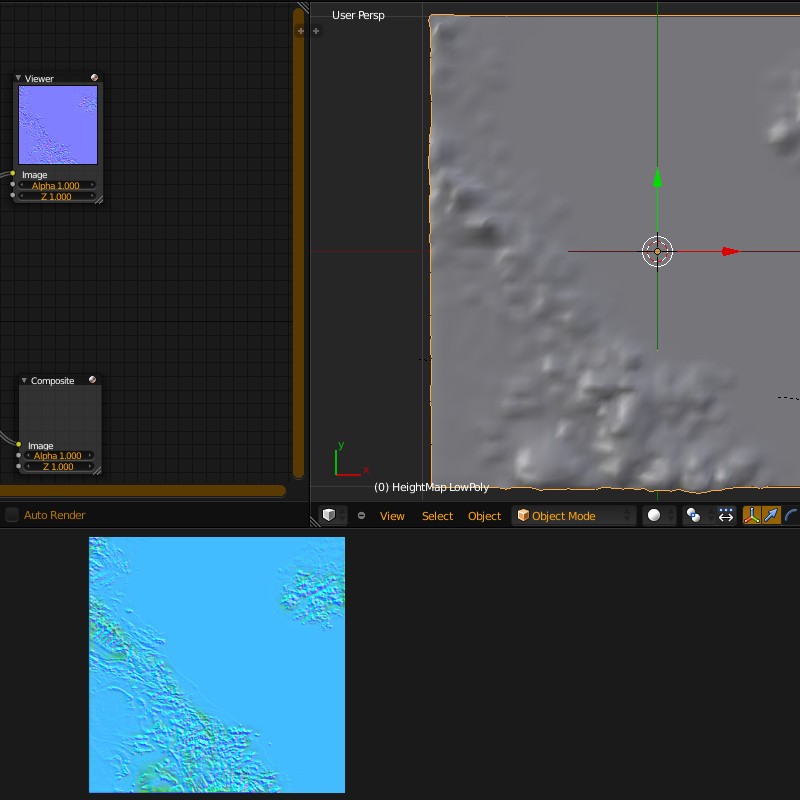Viewport: 800px width, 800px height.
Task: Click the sphere icon on the Viewer node header
Action: [94, 77]
